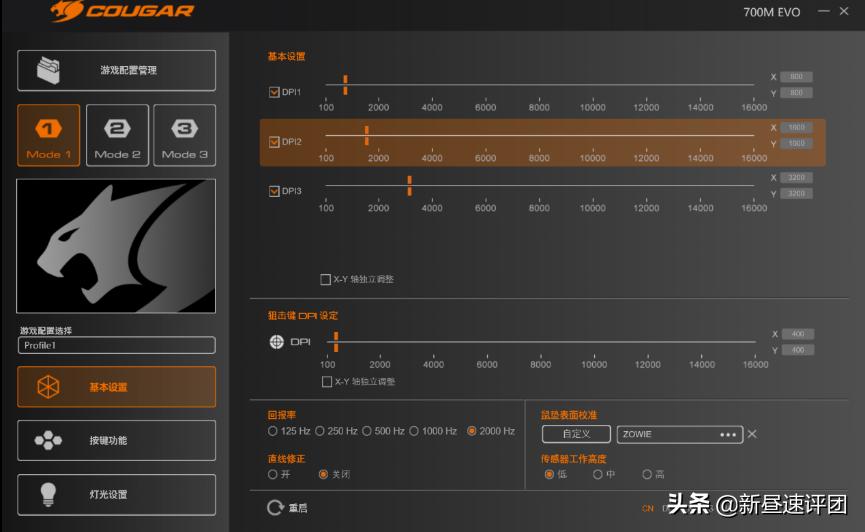Click the DPI2 Y value field
865x532 pixels.
click(796, 143)
